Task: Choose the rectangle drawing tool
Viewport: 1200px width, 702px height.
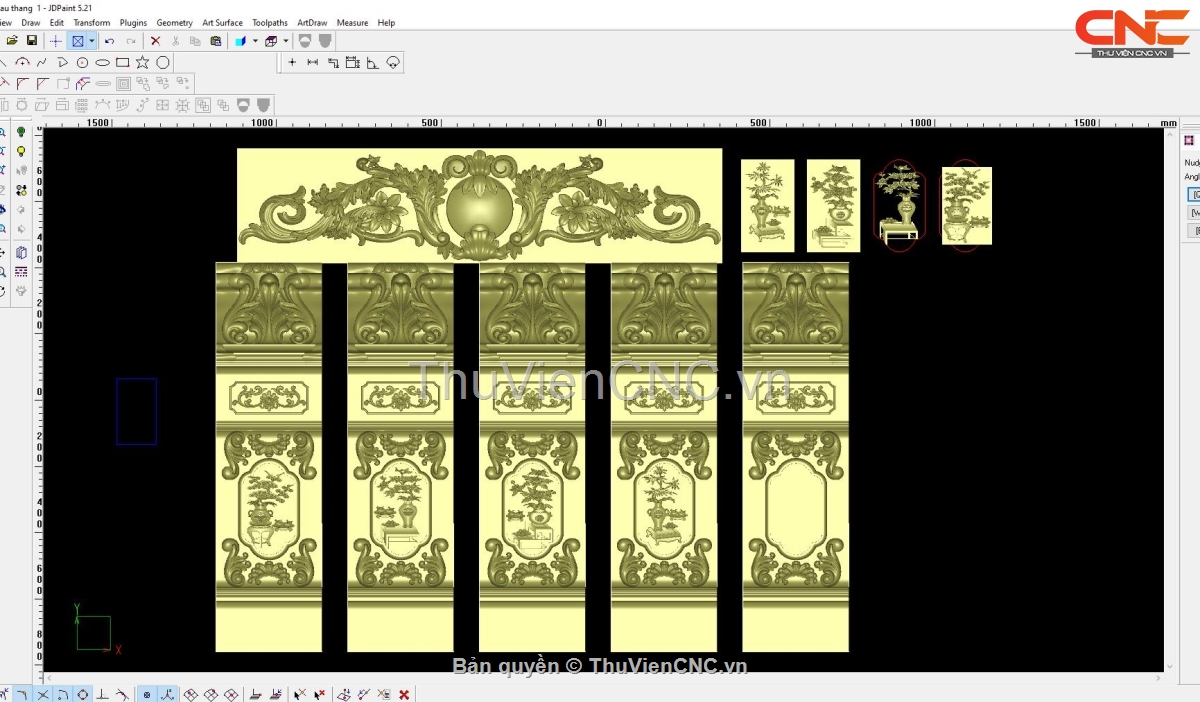Action: pos(123,62)
